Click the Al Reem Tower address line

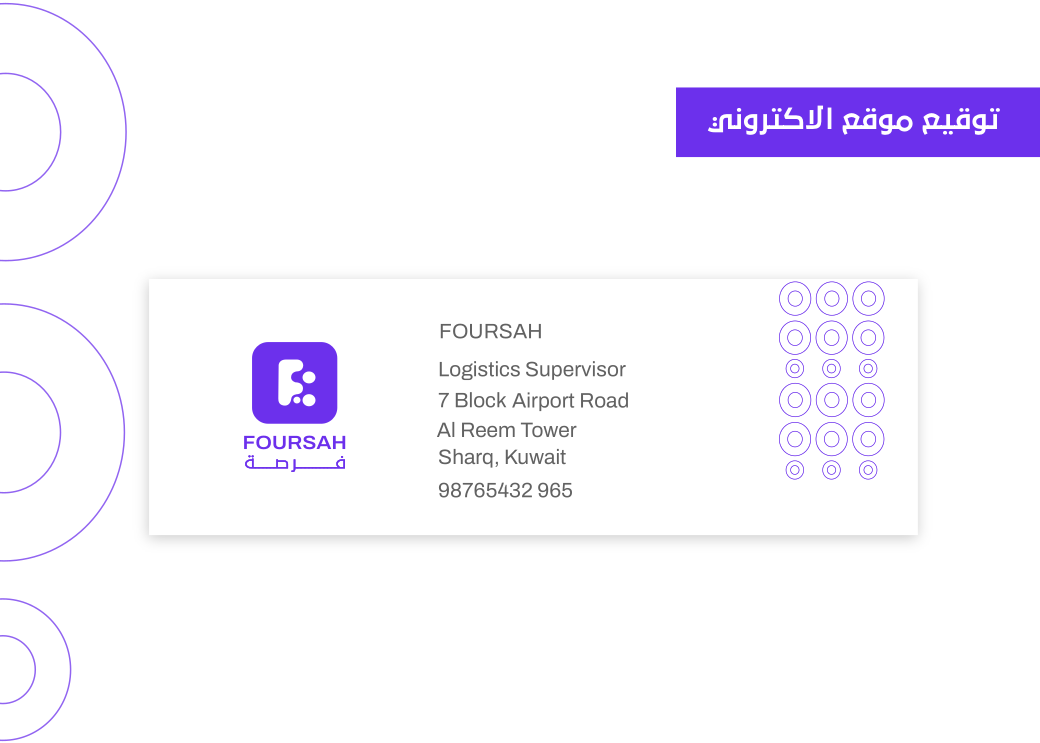point(507,430)
